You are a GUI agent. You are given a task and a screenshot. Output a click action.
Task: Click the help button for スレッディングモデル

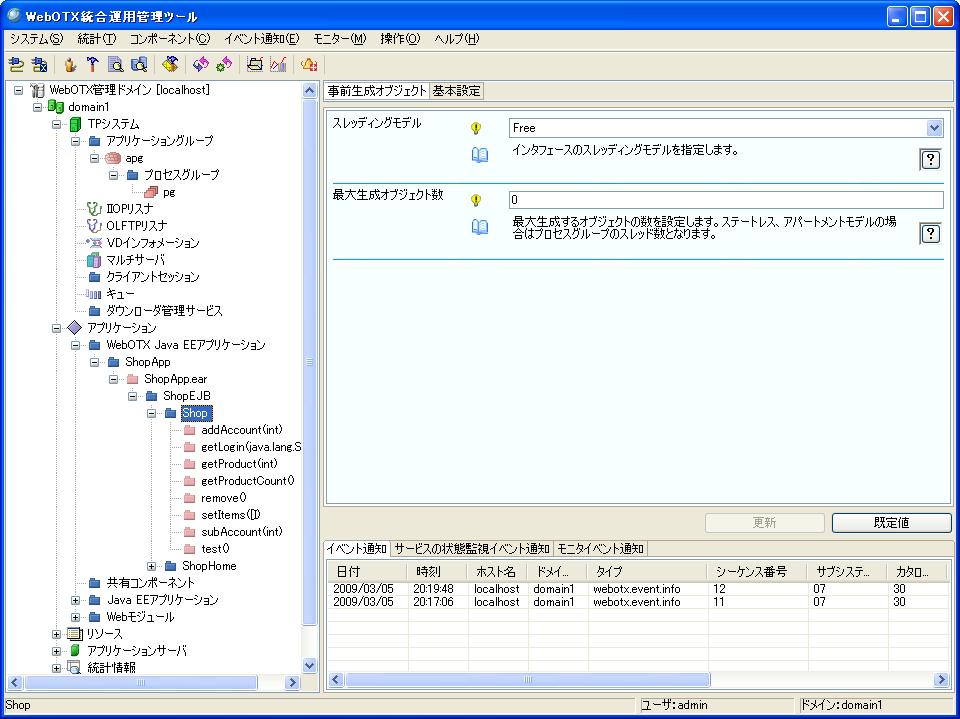930,160
